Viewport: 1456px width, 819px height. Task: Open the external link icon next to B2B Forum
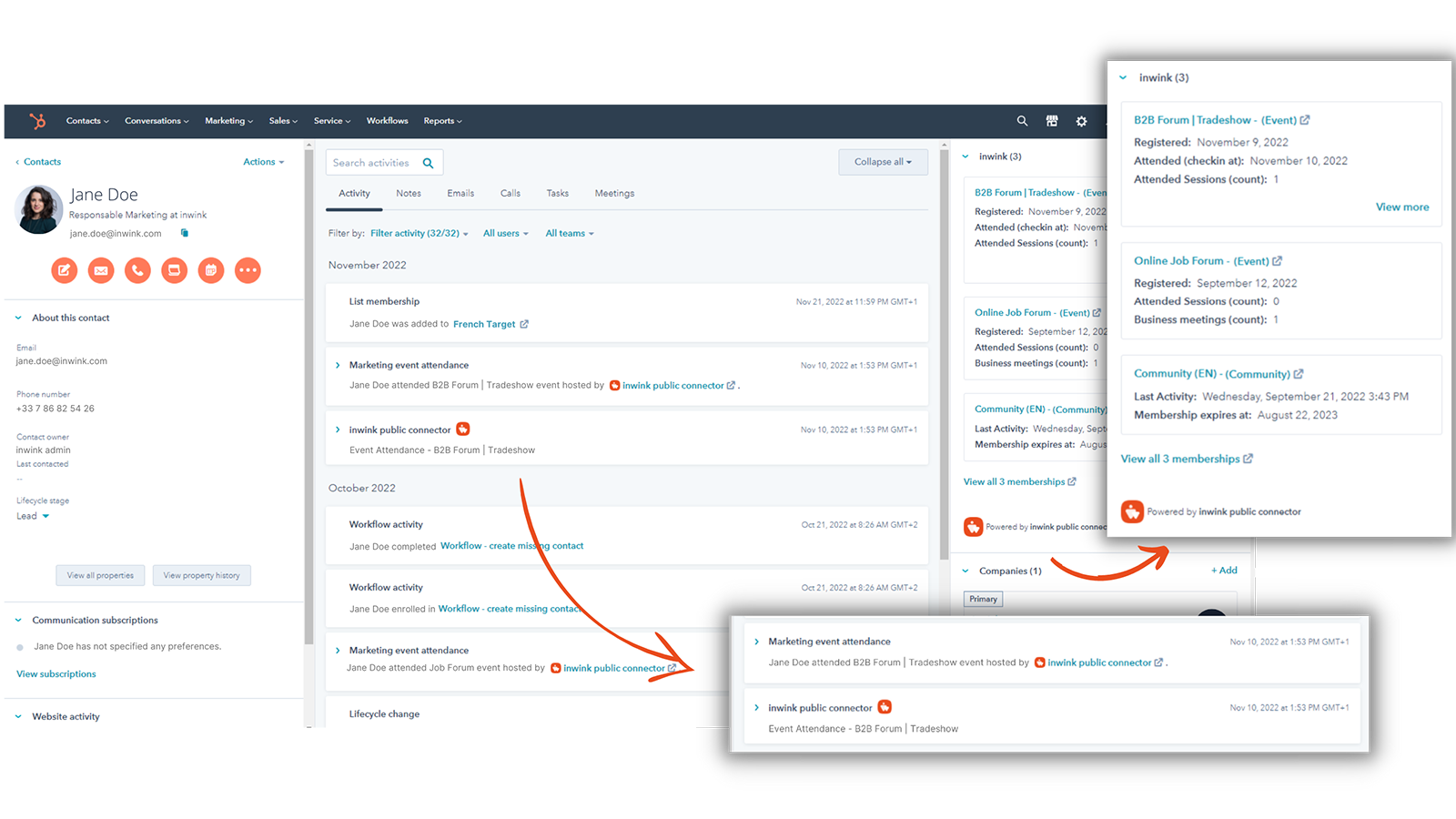tap(1306, 119)
